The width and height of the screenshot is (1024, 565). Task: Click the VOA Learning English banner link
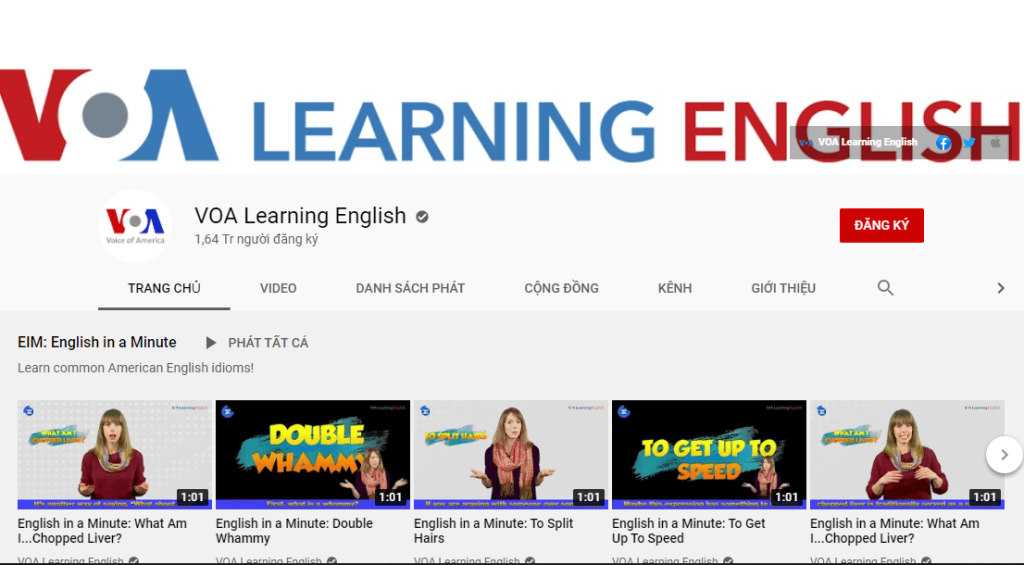coord(859,142)
